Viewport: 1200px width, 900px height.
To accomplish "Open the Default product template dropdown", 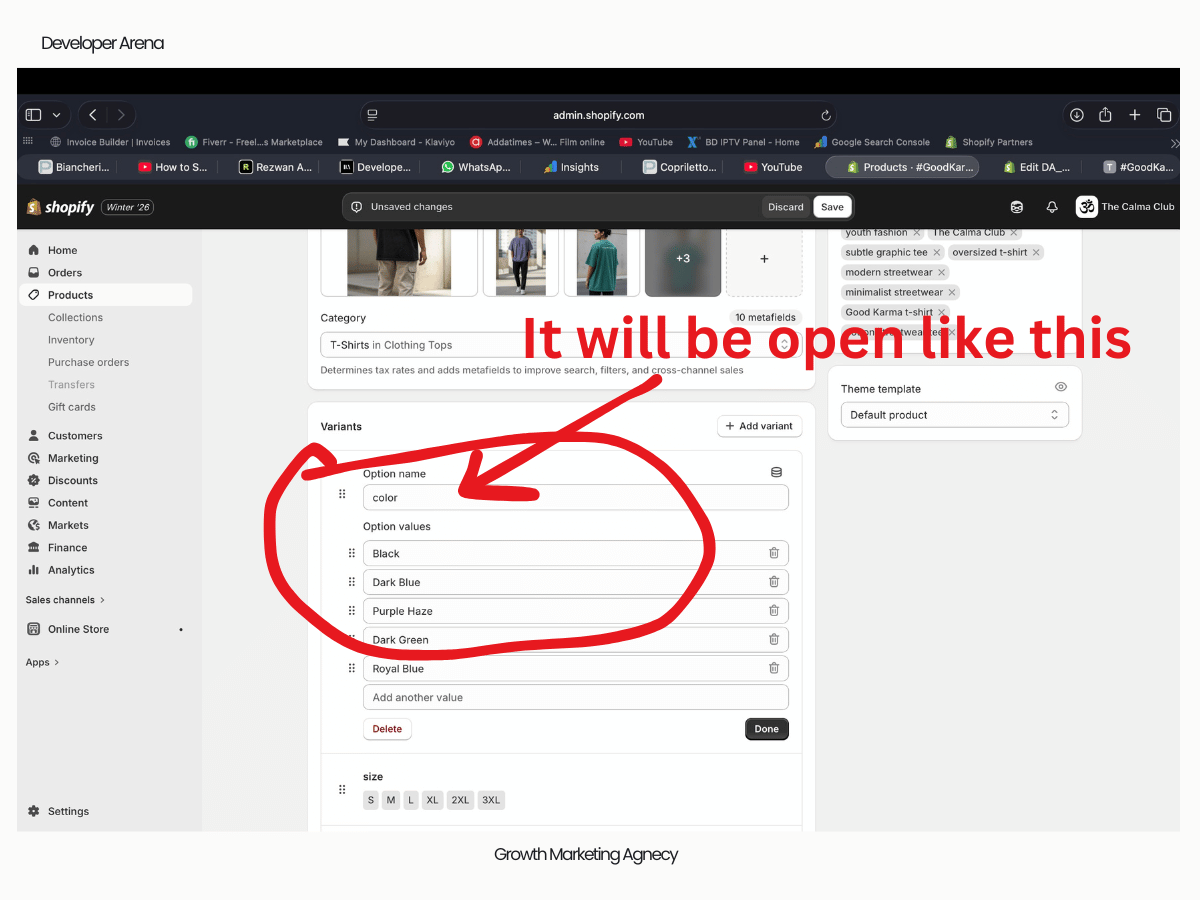I will 954,415.
